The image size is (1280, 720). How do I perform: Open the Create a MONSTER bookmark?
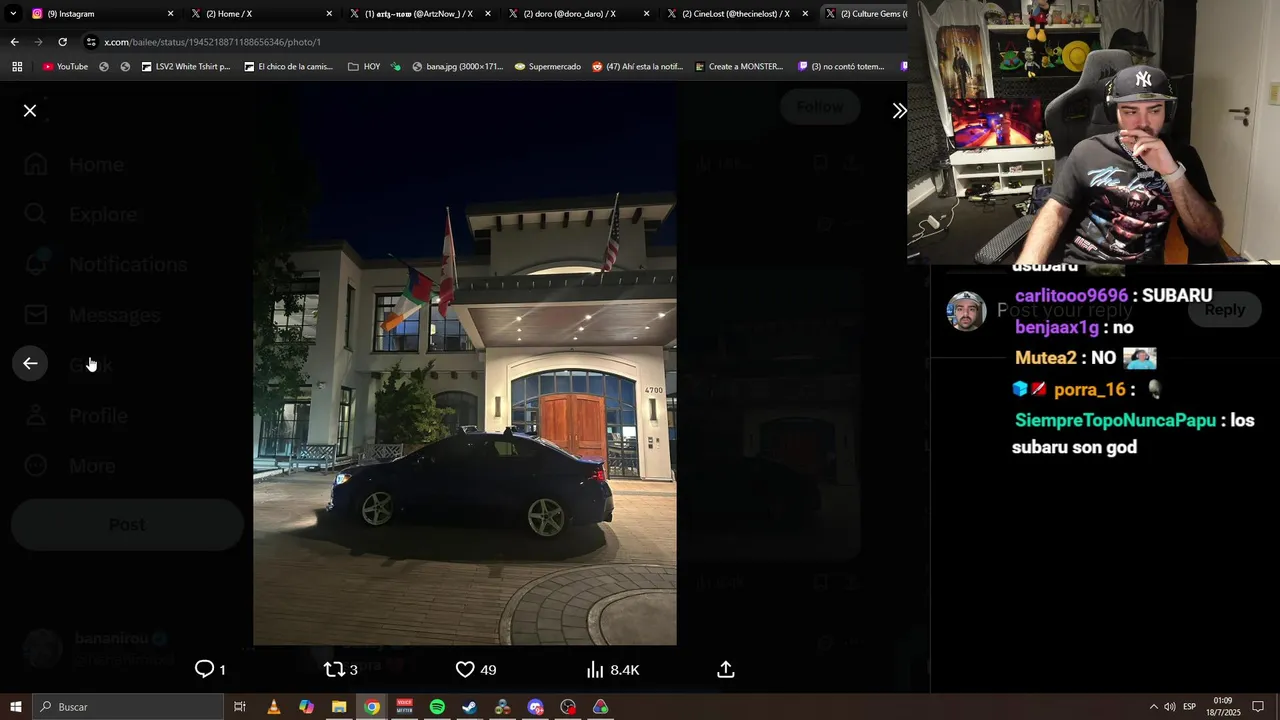738,67
